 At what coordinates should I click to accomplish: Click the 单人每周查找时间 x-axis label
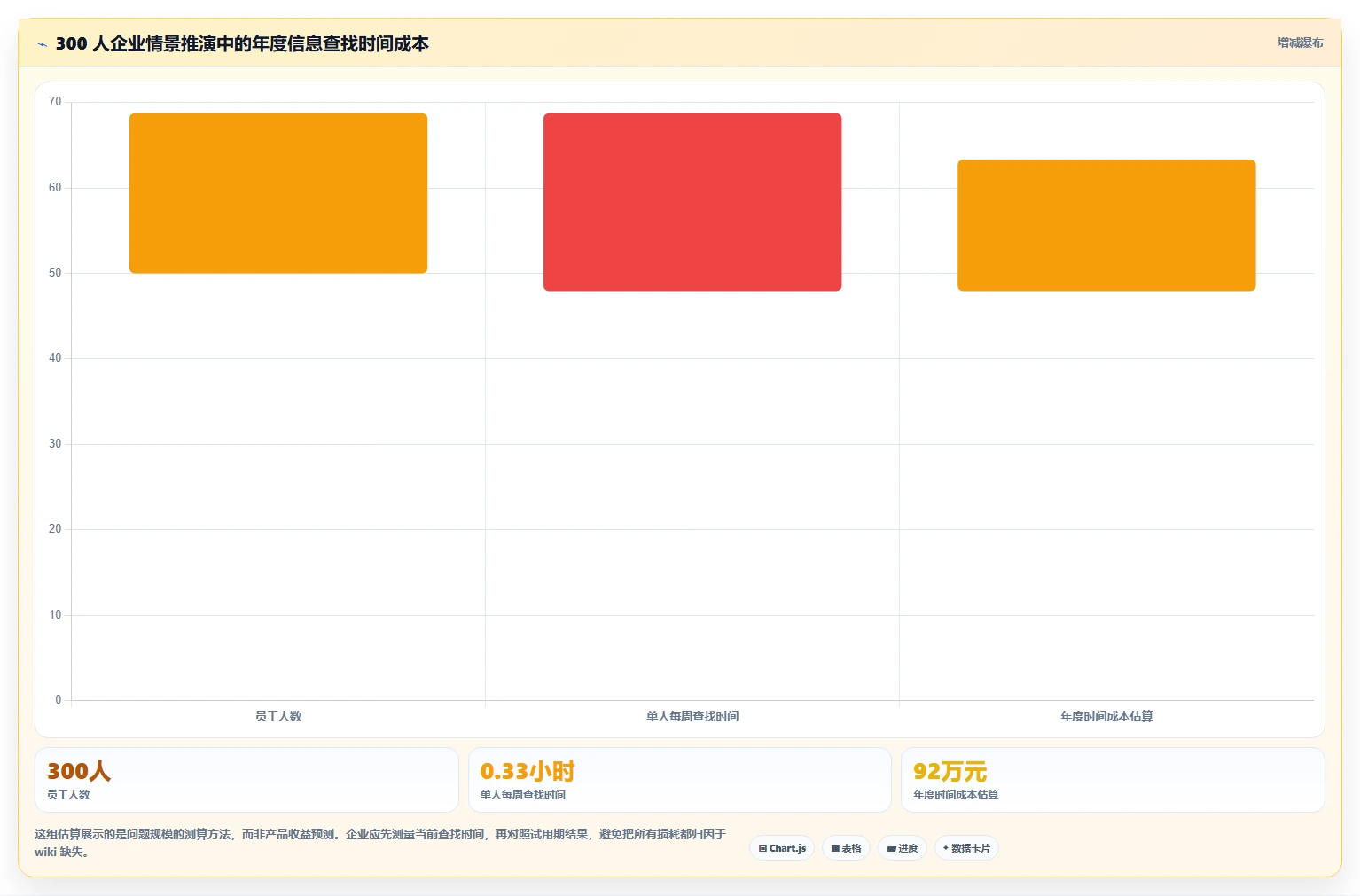(x=692, y=716)
